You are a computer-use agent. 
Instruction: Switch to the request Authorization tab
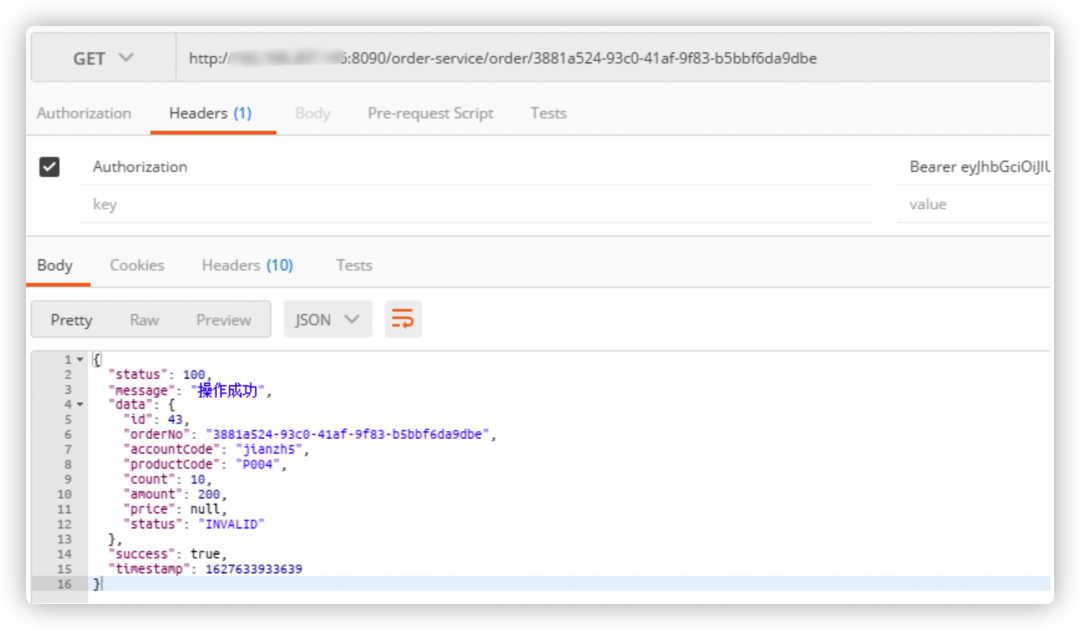pyautogui.click(x=84, y=113)
